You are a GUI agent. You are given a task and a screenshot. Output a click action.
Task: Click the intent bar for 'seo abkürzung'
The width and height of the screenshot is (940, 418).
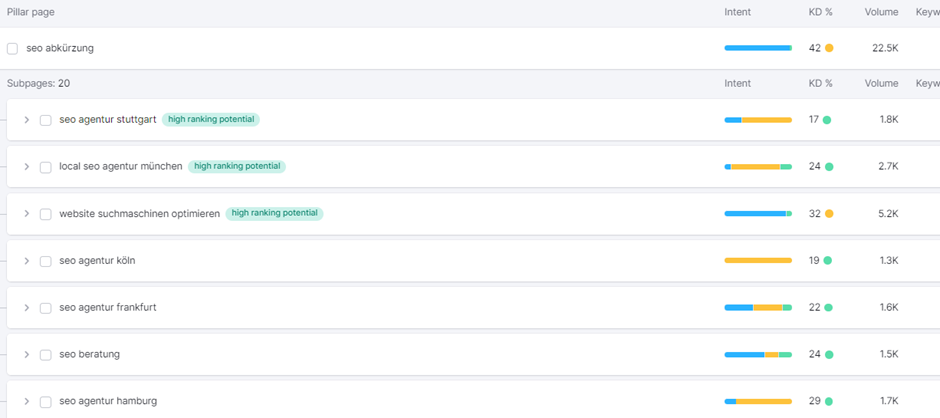[758, 48]
